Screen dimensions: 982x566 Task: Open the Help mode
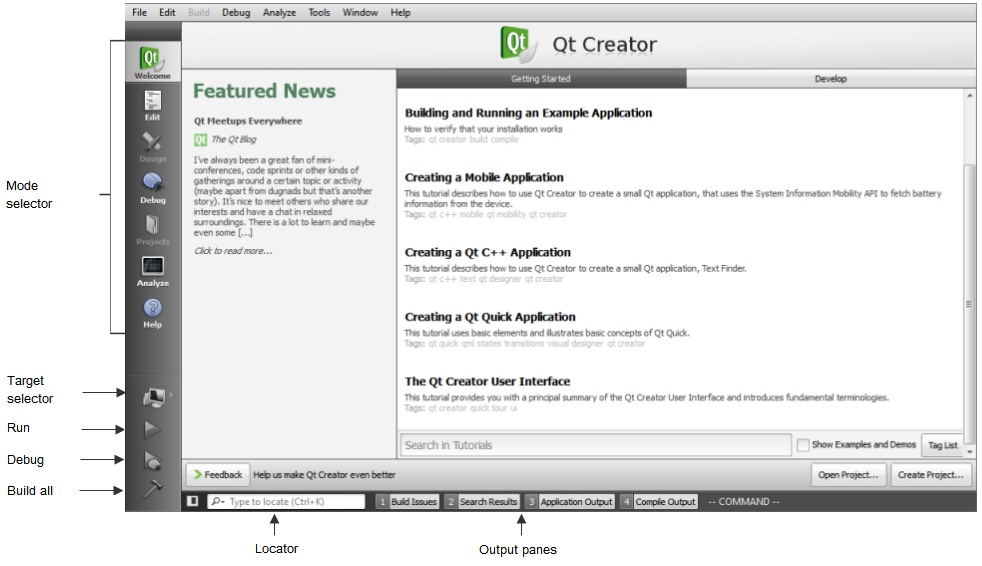pos(153,313)
